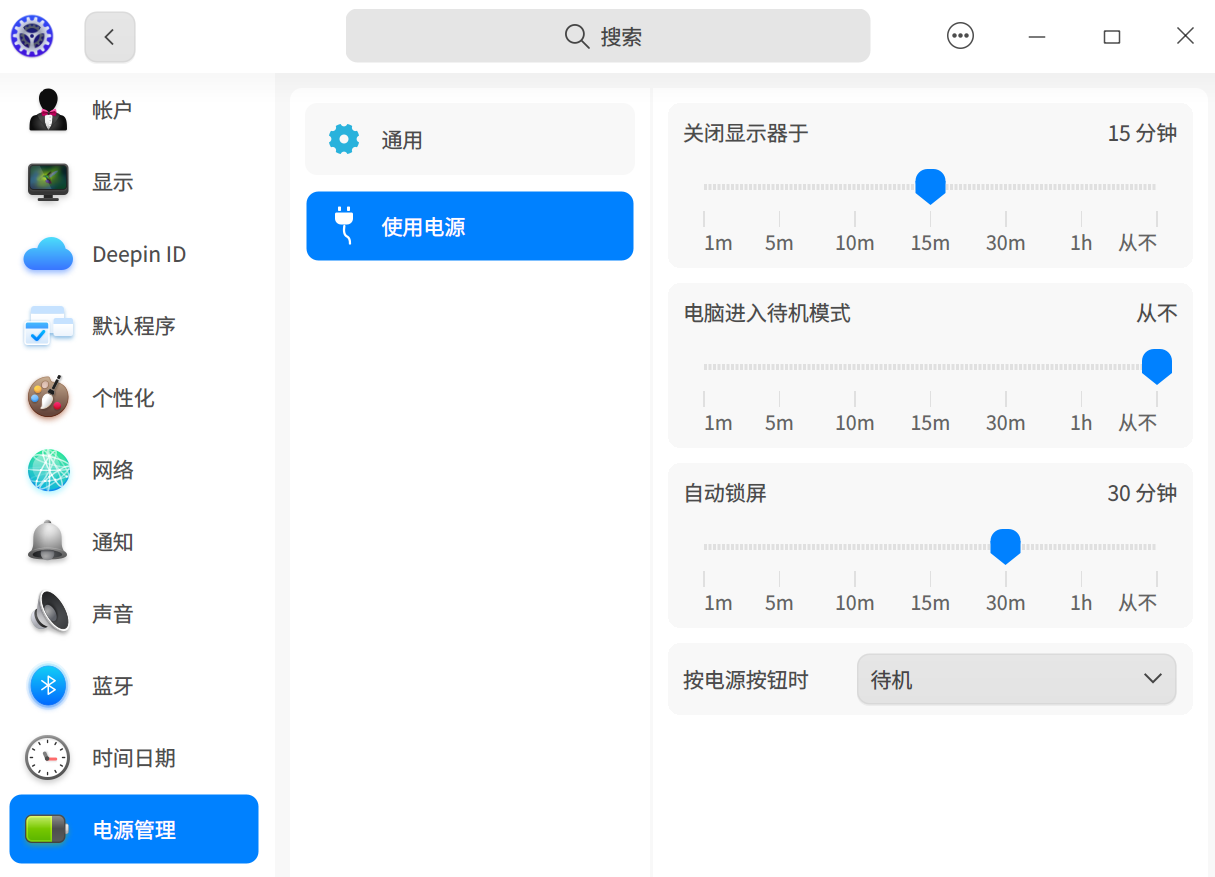
Task: Click the 自动锁屏 slider handle
Action: click(x=1005, y=546)
